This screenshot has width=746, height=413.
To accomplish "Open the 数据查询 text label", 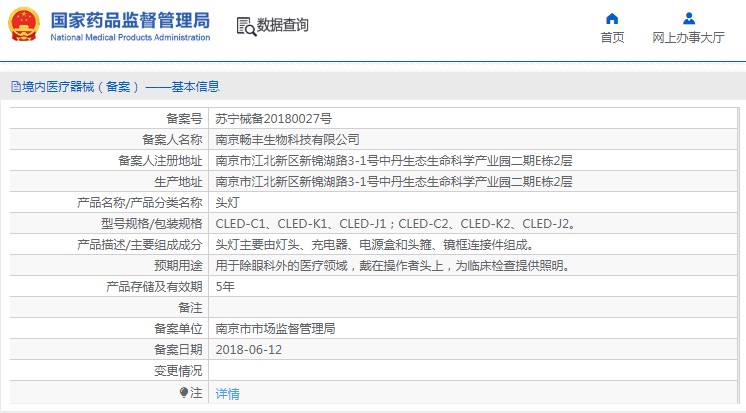I will (x=283, y=25).
